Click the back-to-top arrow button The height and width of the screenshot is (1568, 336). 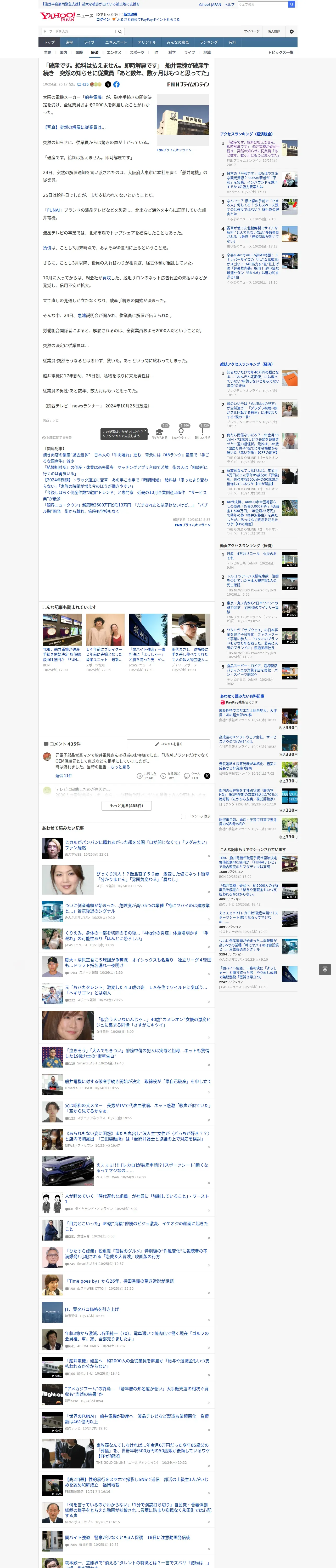(x=325, y=969)
